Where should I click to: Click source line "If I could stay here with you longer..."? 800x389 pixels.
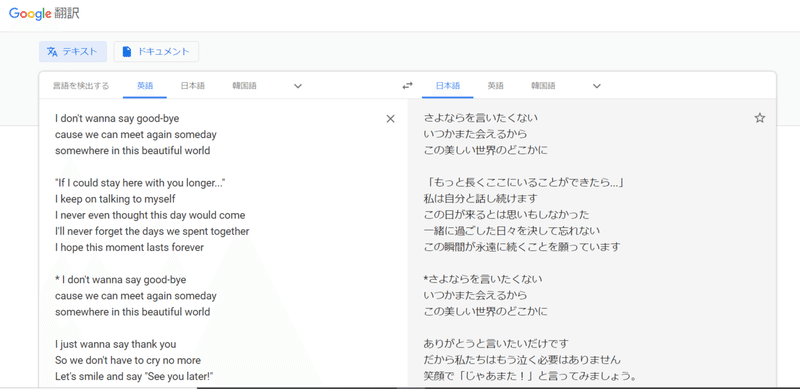click(x=140, y=183)
